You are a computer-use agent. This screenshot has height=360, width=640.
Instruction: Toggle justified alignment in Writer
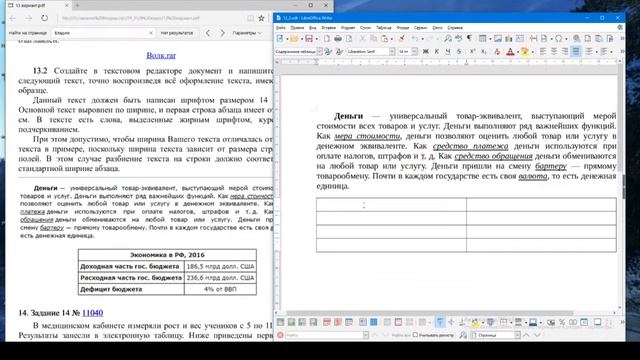[576, 51]
